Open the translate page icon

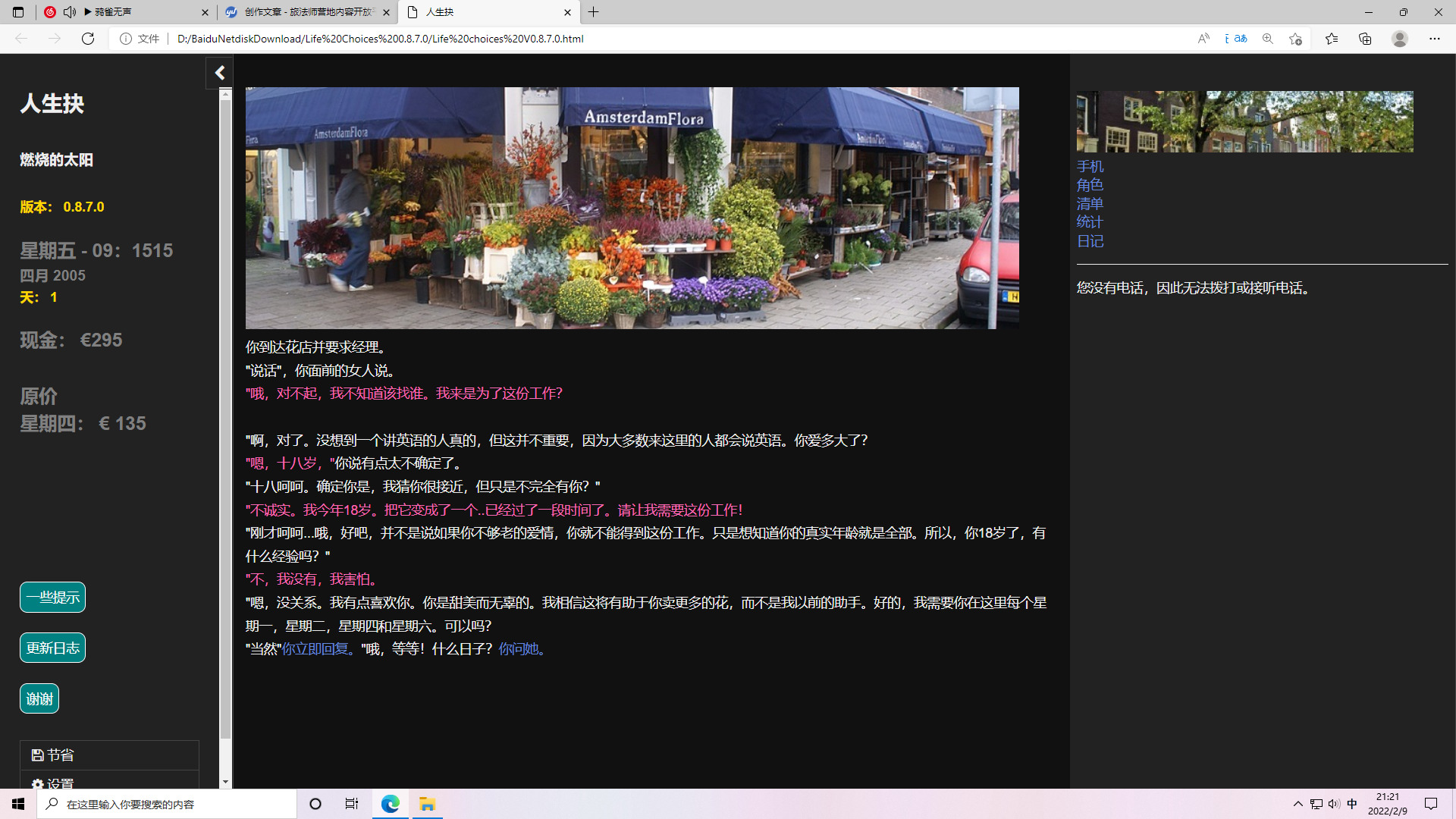point(1236,39)
